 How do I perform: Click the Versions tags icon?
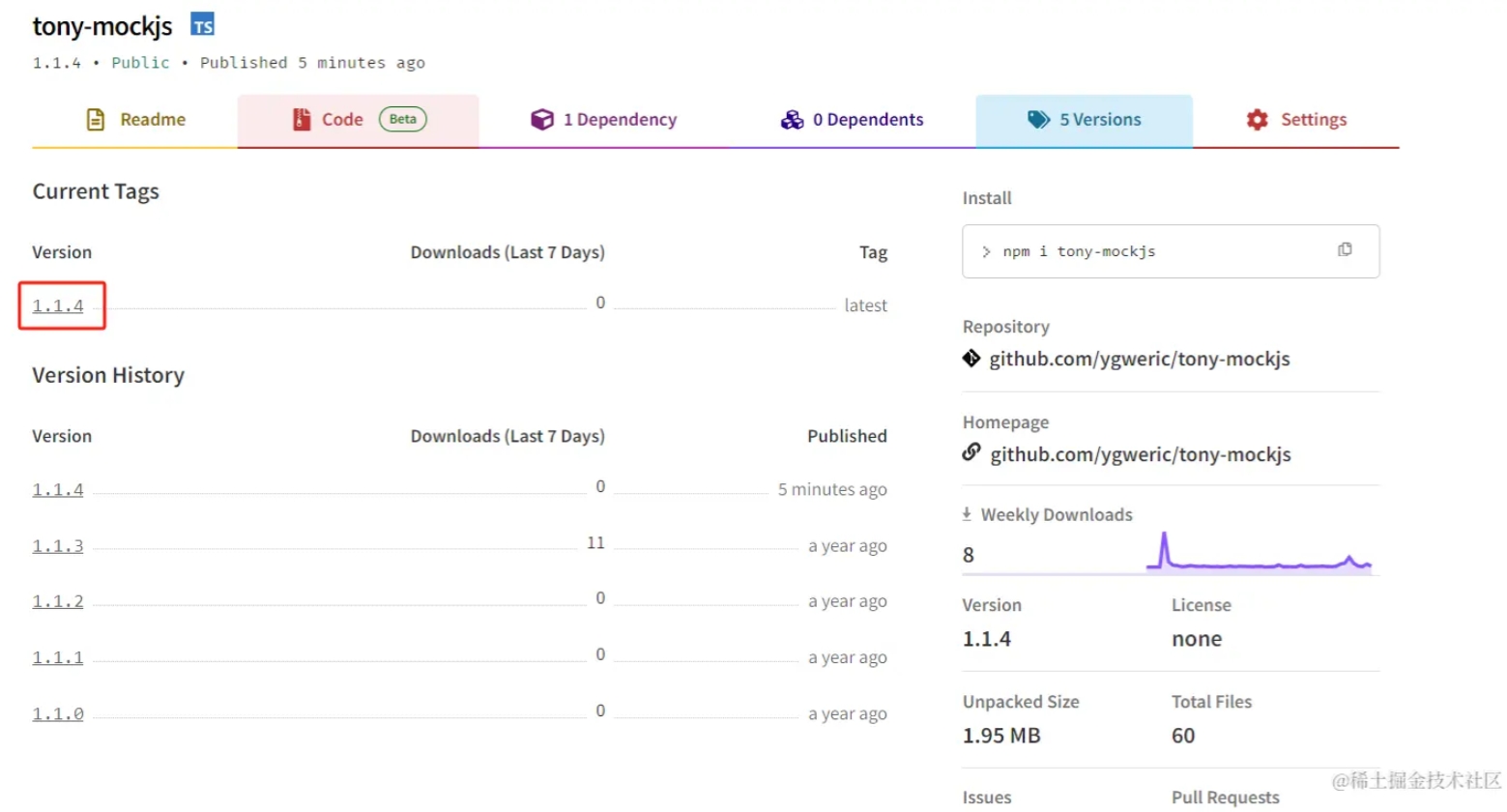pyautogui.click(x=1038, y=120)
